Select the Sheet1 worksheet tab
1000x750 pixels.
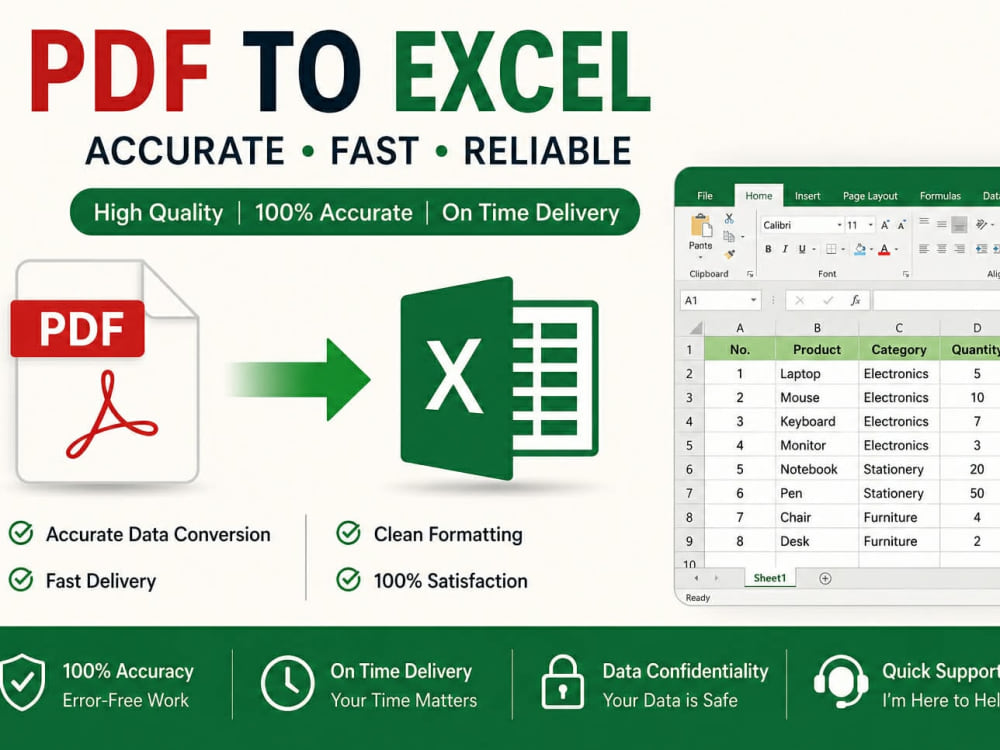pyautogui.click(x=770, y=578)
